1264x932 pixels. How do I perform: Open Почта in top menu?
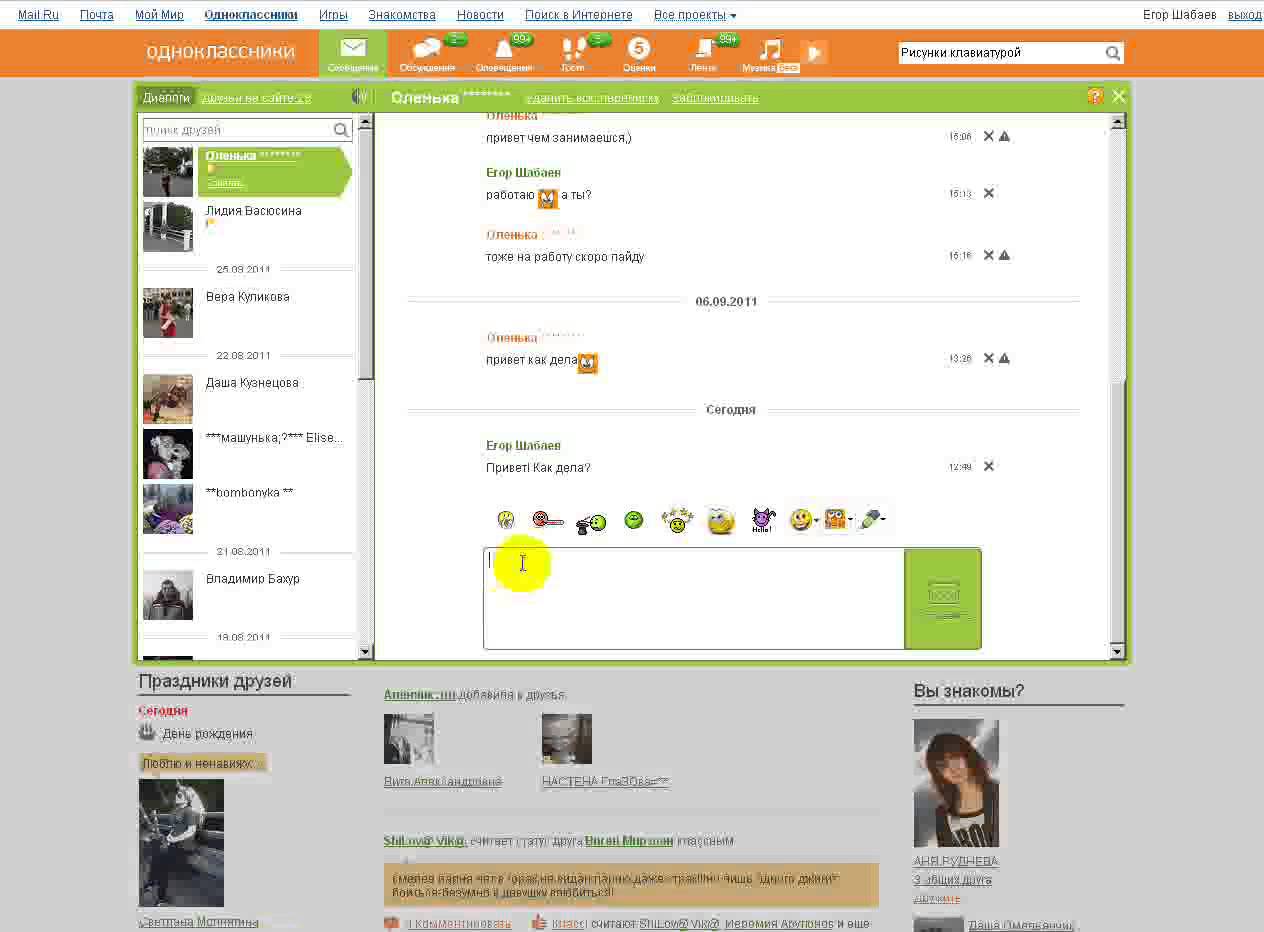[x=97, y=15]
